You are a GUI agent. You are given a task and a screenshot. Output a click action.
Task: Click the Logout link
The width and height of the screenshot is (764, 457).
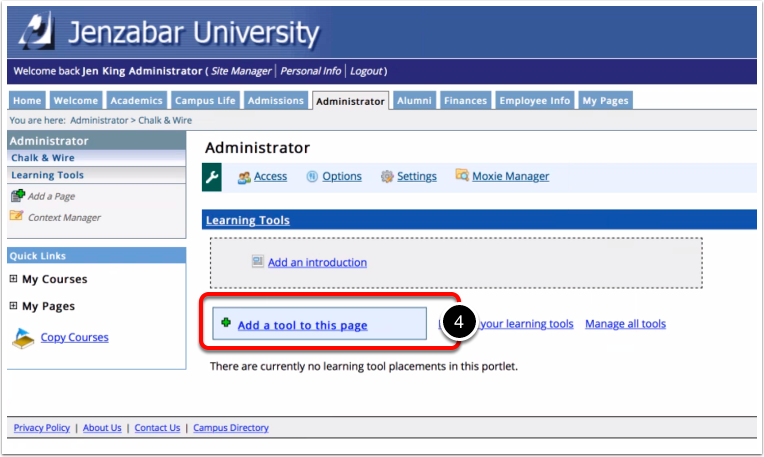(x=366, y=71)
